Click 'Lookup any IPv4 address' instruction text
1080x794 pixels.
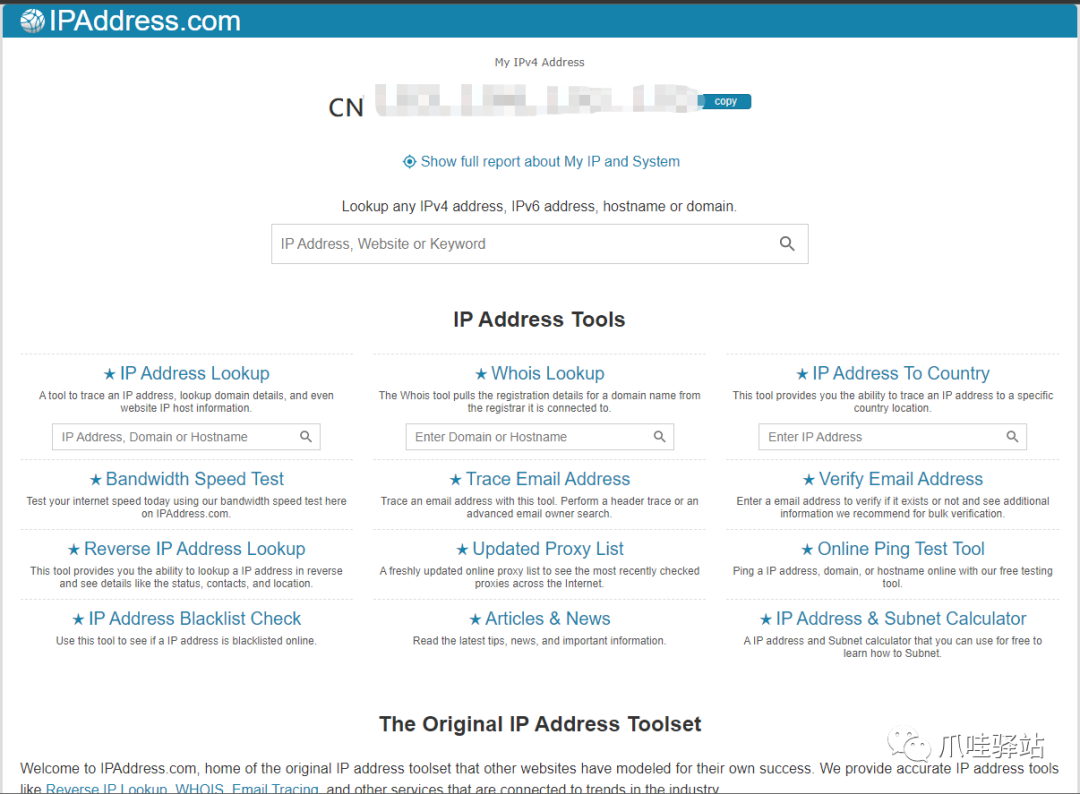tap(539, 207)
